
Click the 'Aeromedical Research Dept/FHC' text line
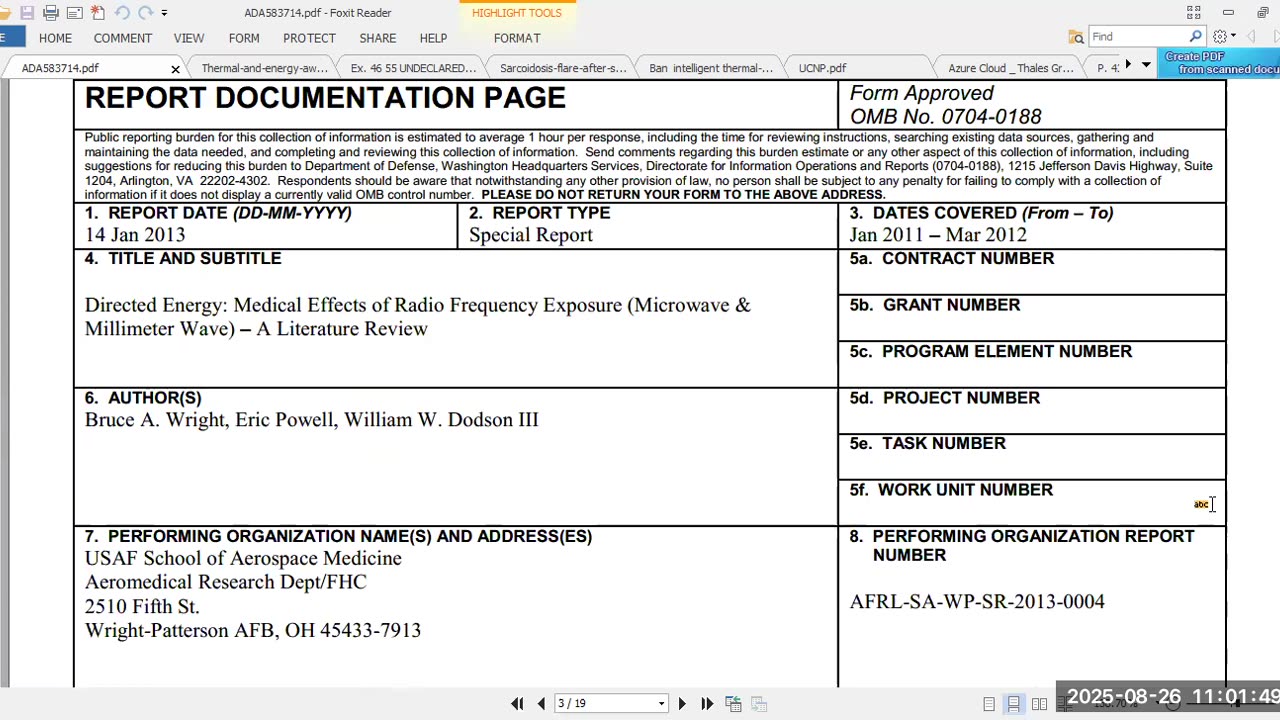click(226, 582)
